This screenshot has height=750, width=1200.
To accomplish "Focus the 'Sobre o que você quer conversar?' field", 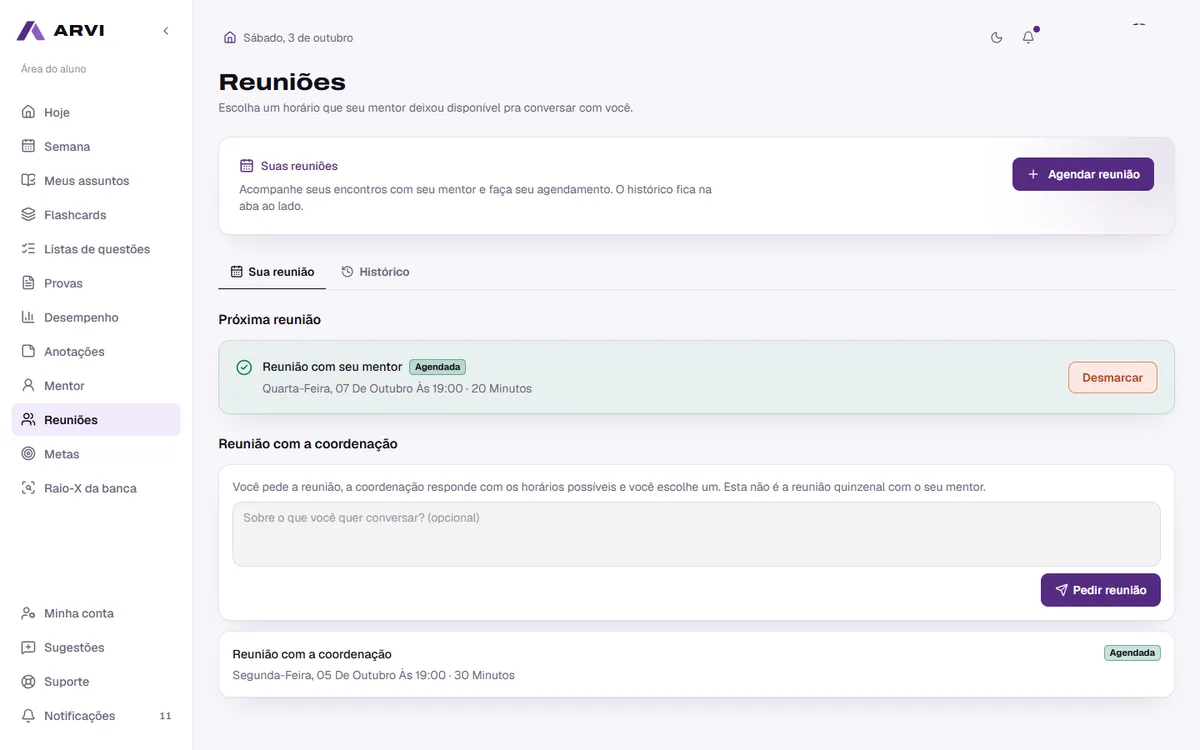I will [x=696, y=534].
